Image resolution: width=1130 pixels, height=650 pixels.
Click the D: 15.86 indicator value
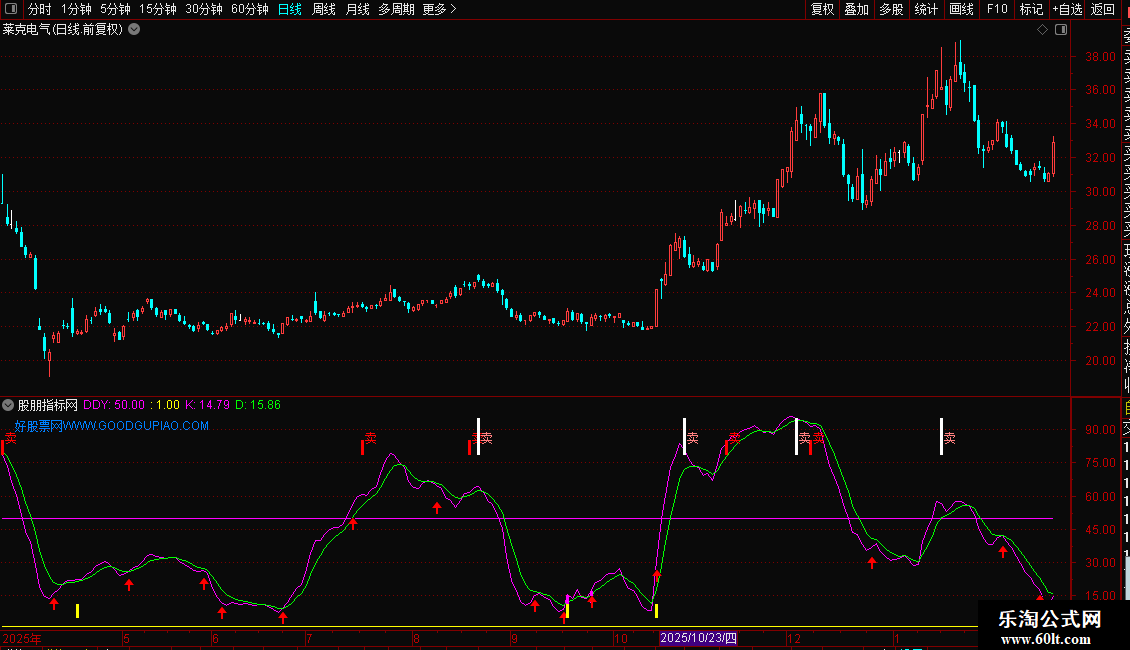click(258, 405)
